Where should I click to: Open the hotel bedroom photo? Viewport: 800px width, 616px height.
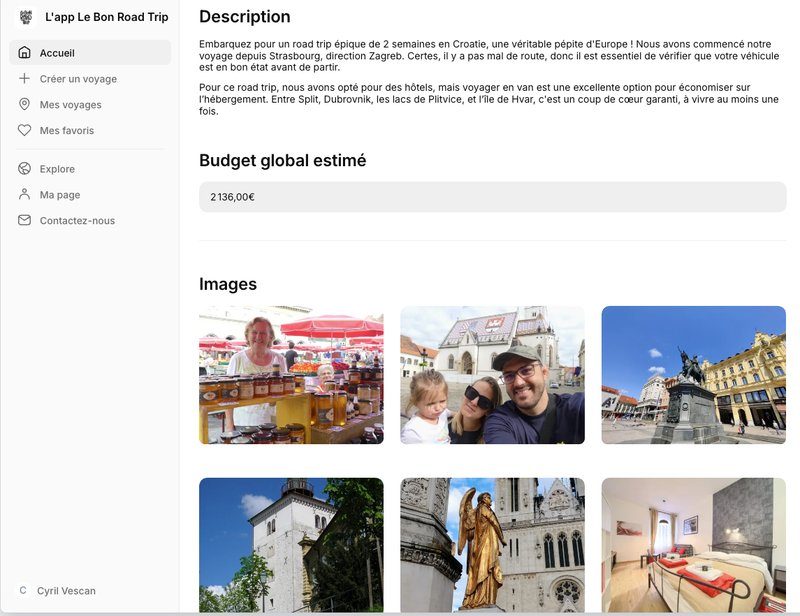click(693, 545)
